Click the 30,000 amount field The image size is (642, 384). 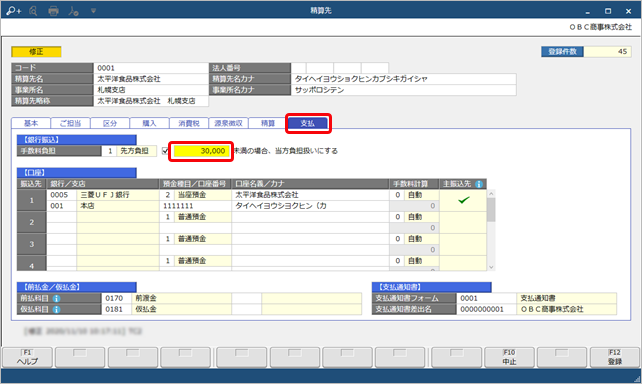pyautogui.click(x=202, y=151)
